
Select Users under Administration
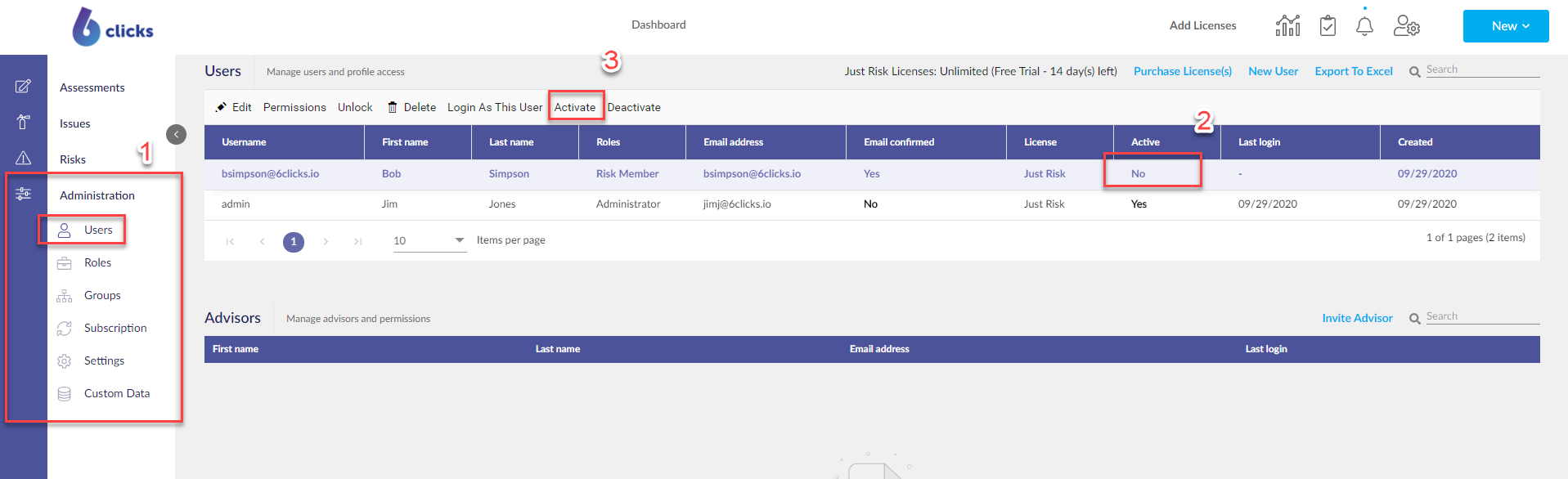coord(98,230)
